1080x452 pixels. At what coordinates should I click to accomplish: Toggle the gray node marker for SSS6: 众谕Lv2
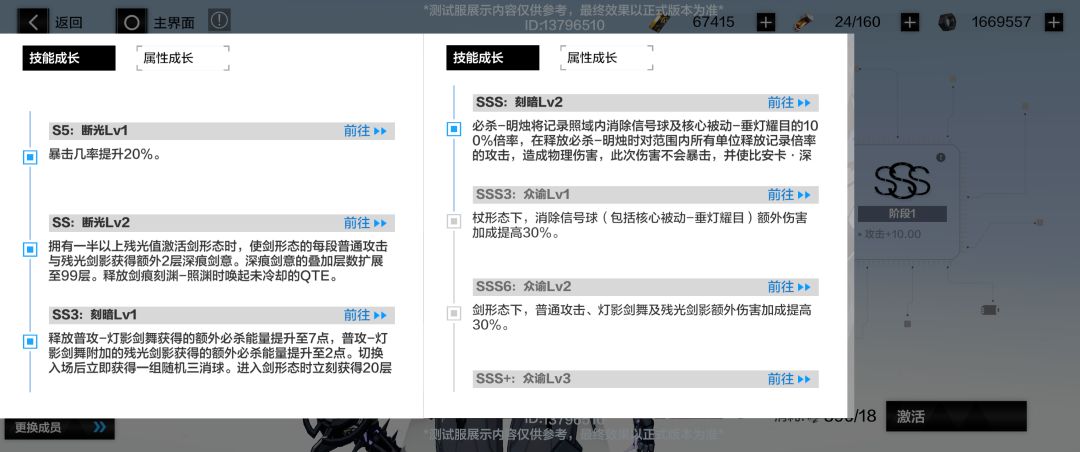[454, 314]
